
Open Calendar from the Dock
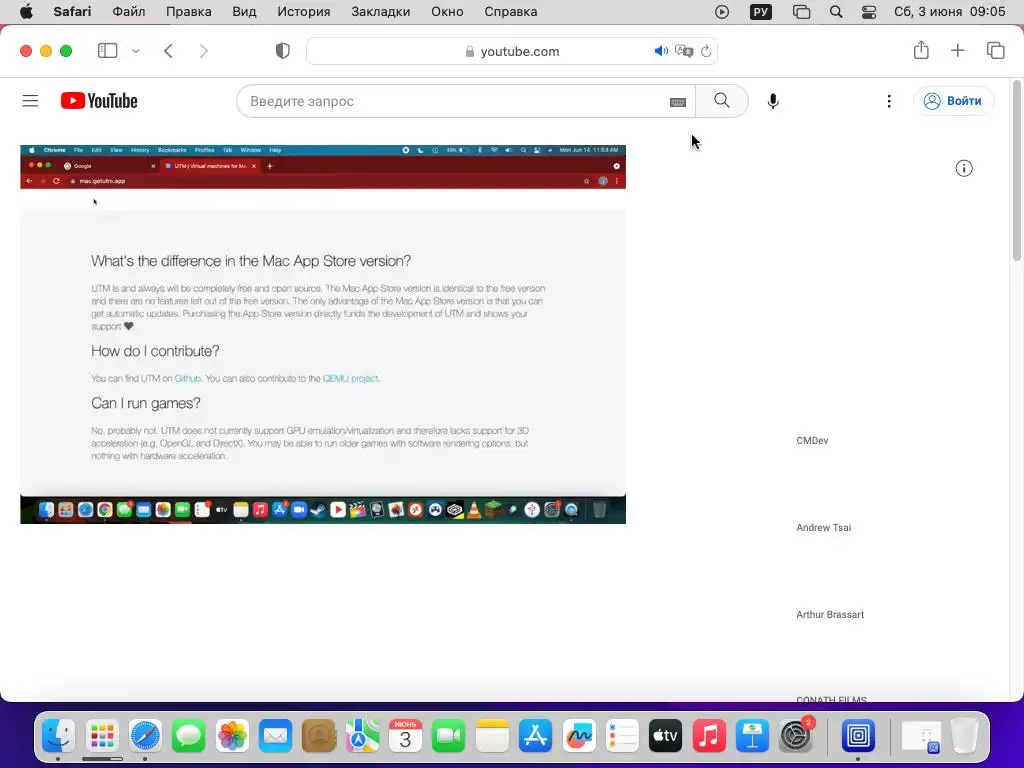(x=406, y=737)
